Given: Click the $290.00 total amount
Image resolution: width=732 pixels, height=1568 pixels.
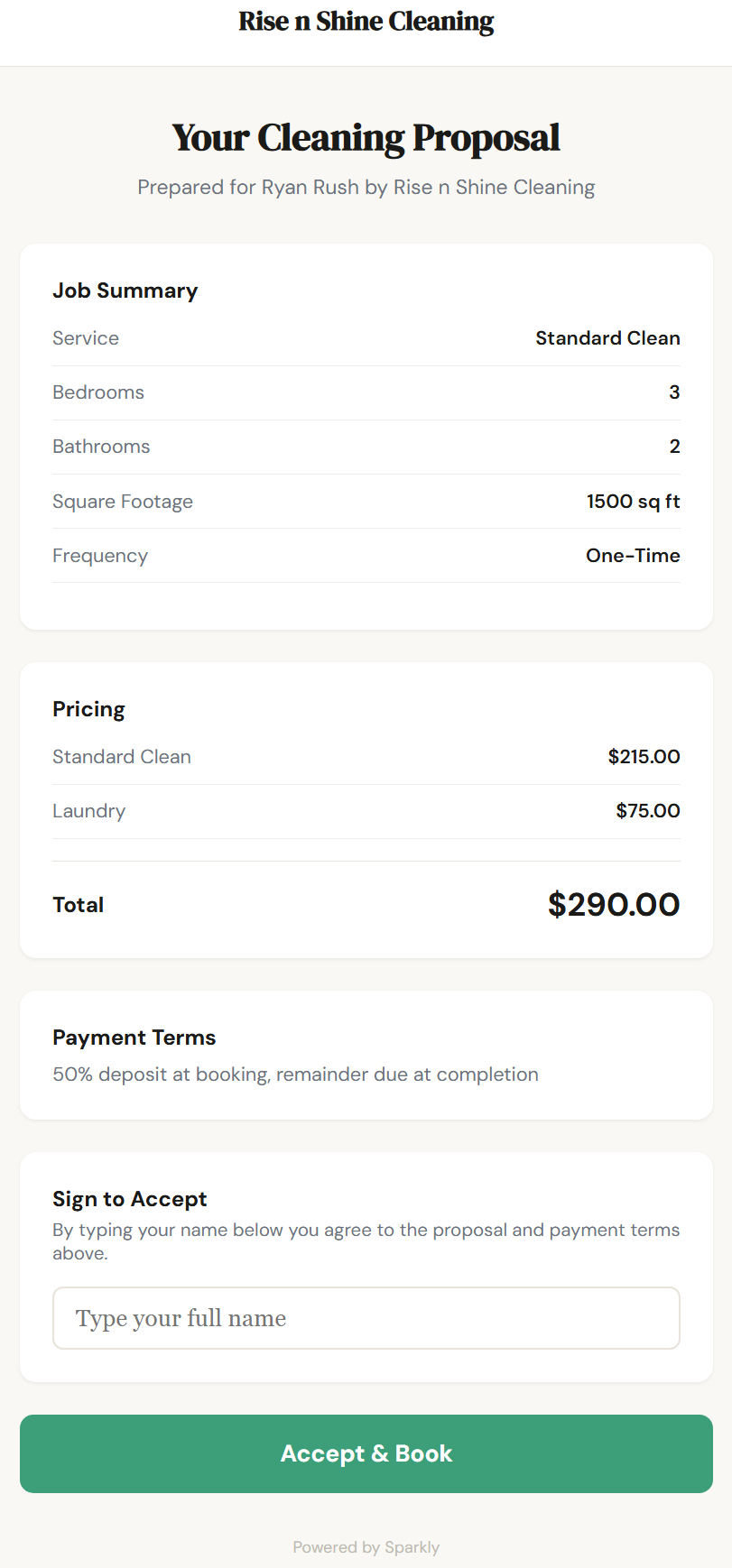Looking at the screenshot, I should coord(614,904).
